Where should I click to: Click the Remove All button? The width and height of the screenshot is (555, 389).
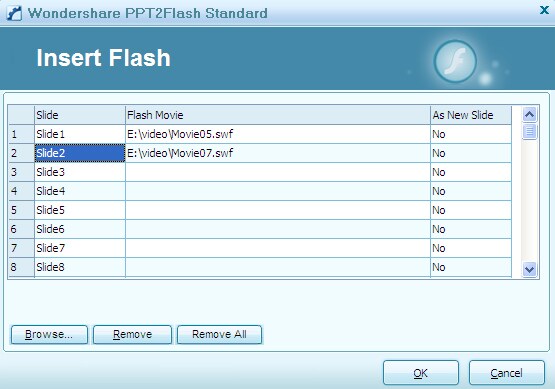click(219, 334)
